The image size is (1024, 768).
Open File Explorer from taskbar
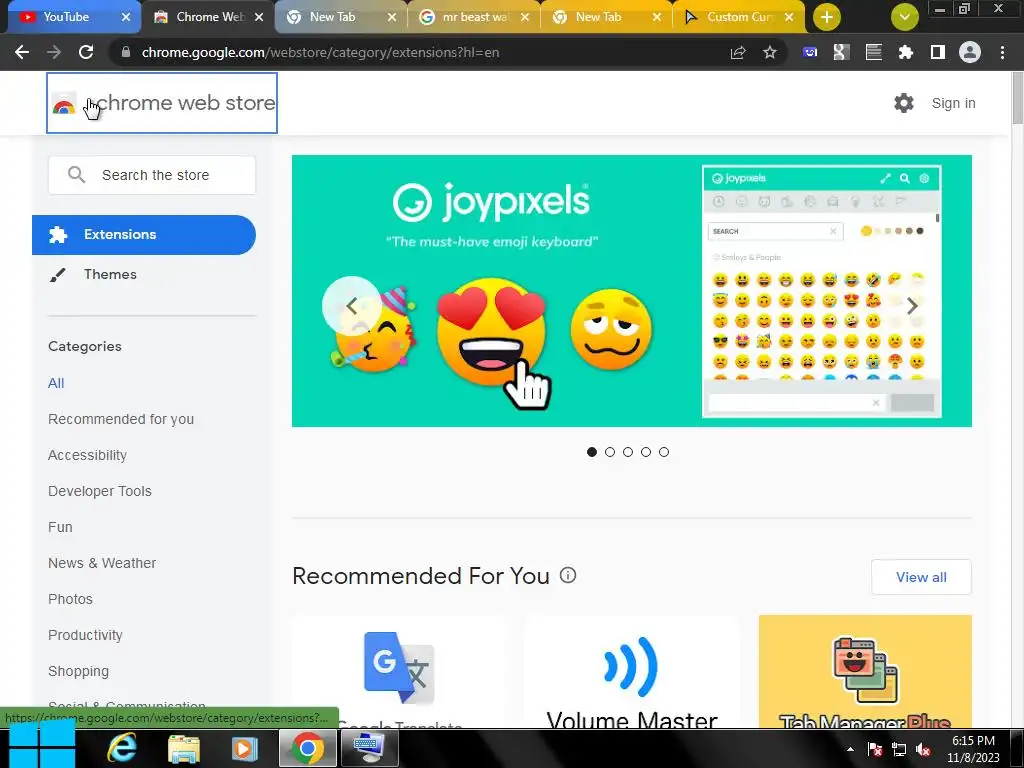coord(184,748)
